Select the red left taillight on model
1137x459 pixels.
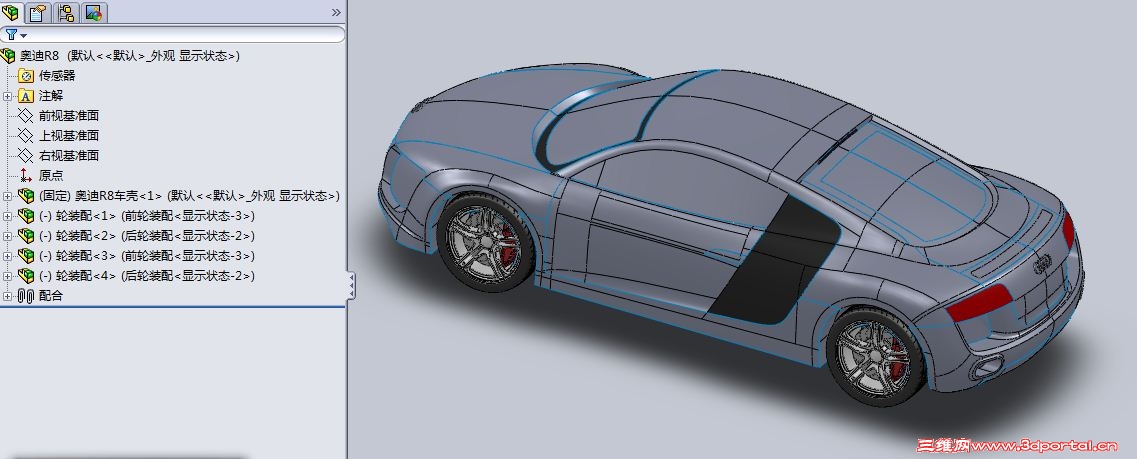[x=978, y=302]
